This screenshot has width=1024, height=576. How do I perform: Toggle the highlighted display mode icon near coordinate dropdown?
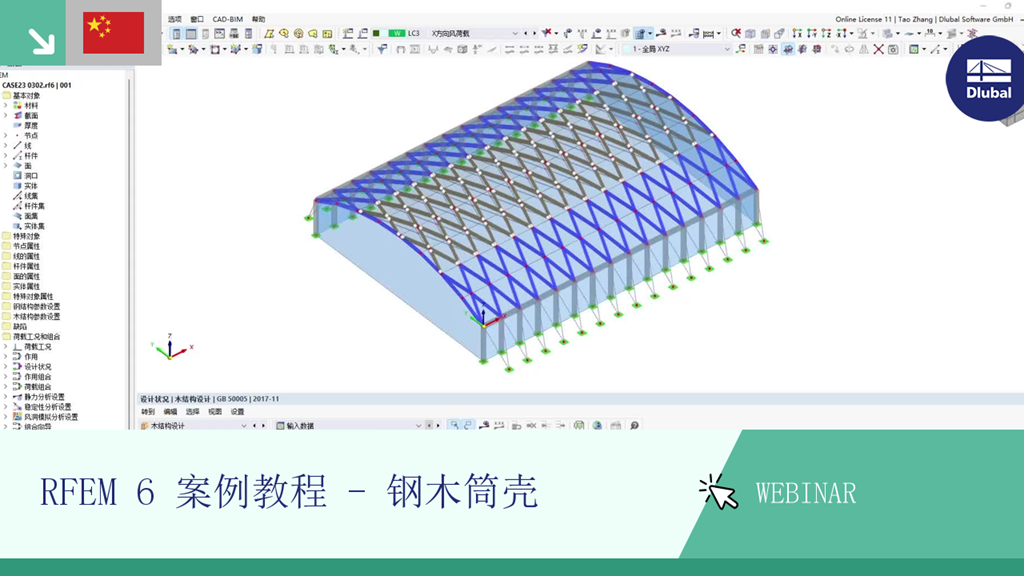coord(788,50)
